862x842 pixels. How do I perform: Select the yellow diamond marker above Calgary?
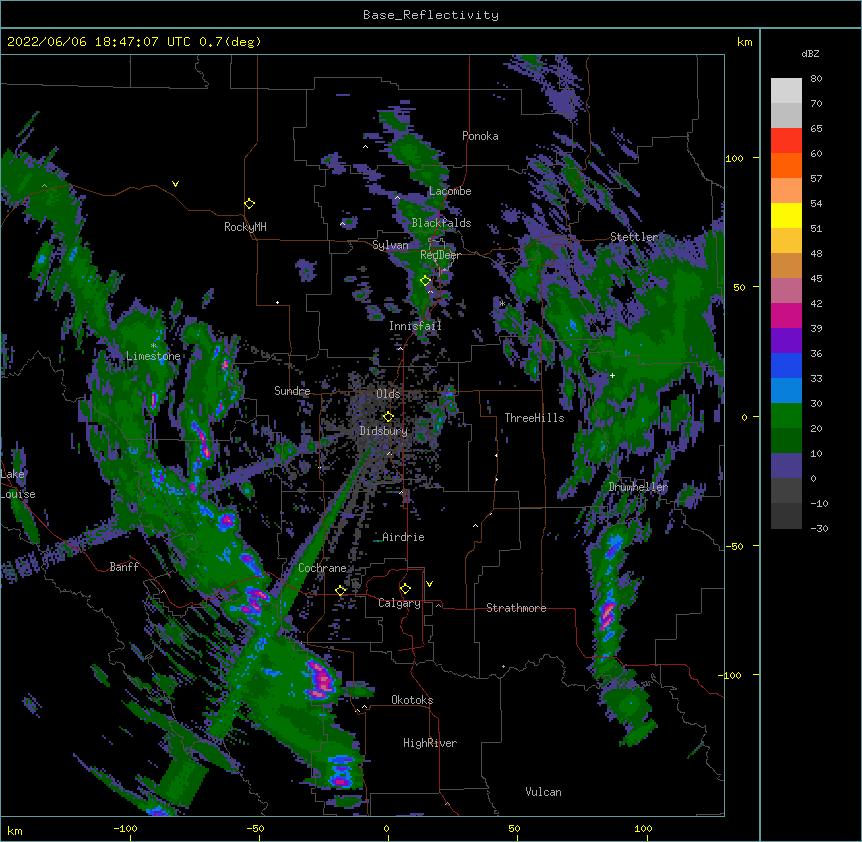coord(405,589)
